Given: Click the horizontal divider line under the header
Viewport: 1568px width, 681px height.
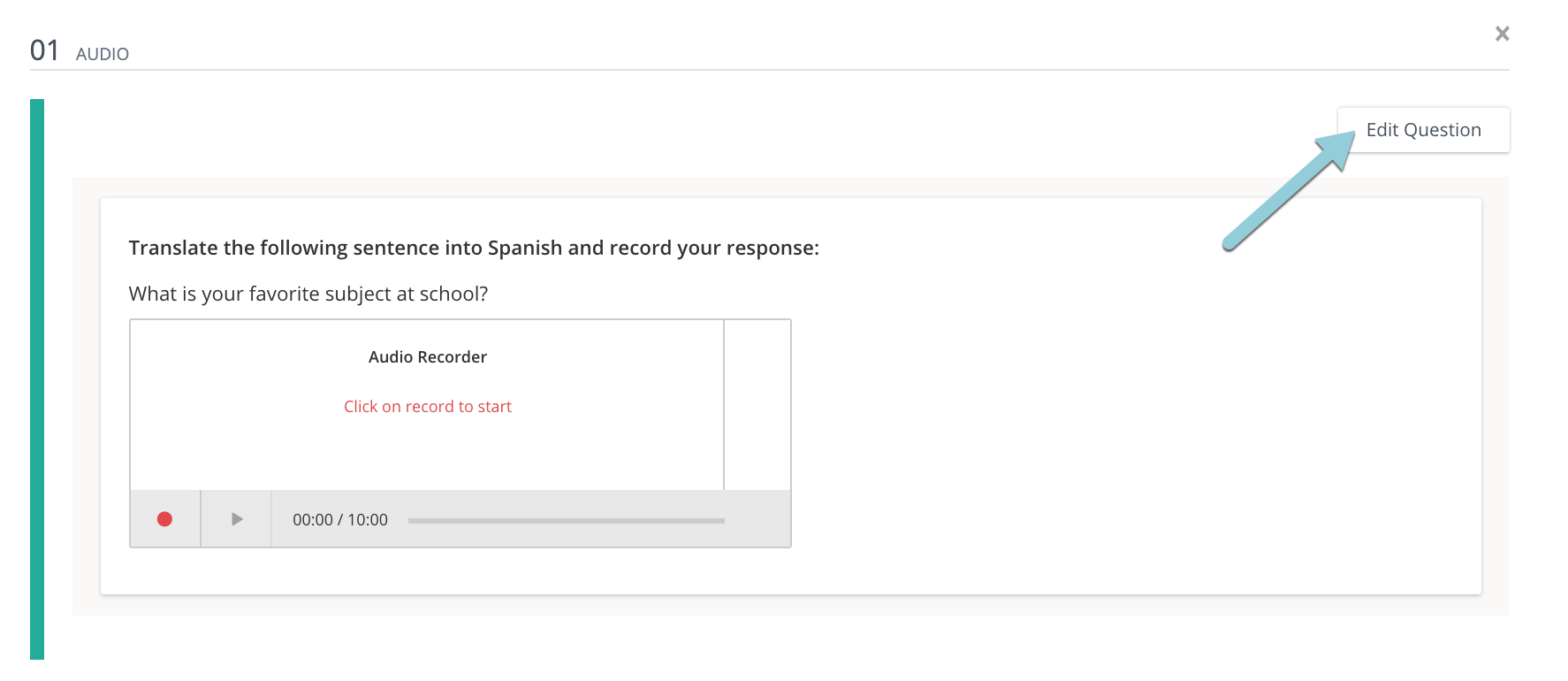Looking at the screenshot, I should (769, 70).
